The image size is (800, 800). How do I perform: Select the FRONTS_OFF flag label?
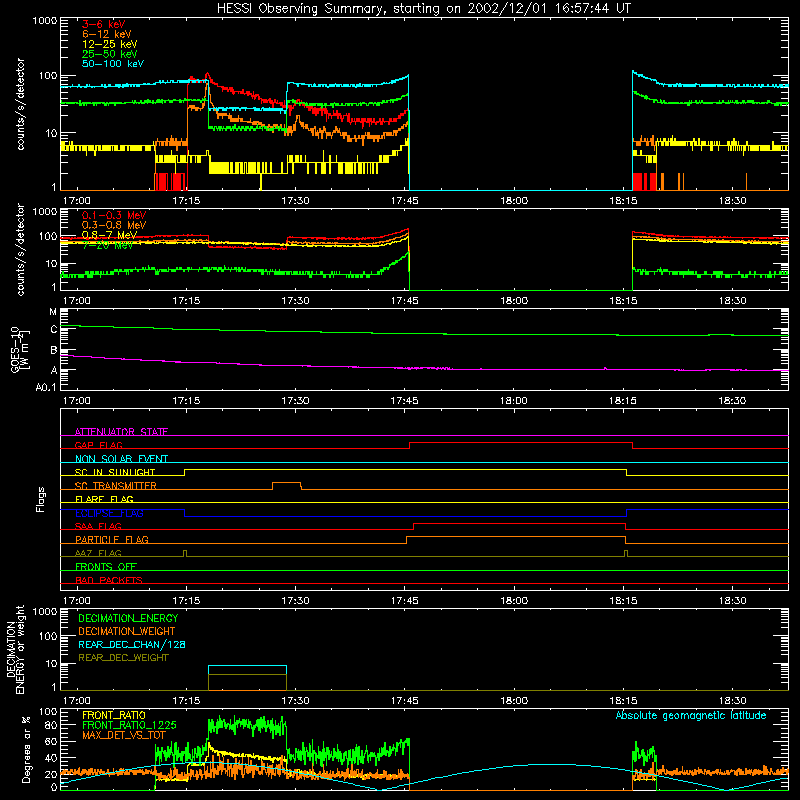pyautogui.click(x=106, y=566)
